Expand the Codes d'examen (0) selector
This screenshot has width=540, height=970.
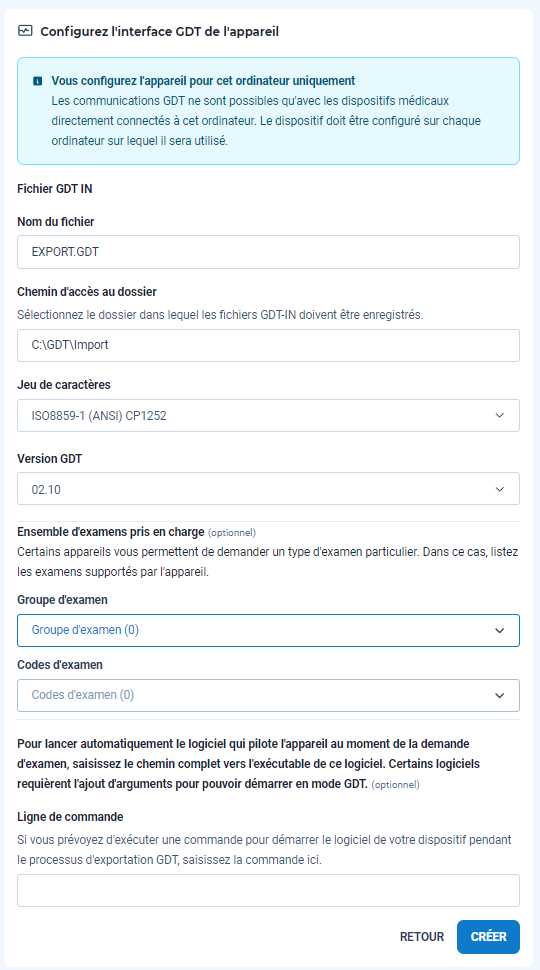coord(268,695)
